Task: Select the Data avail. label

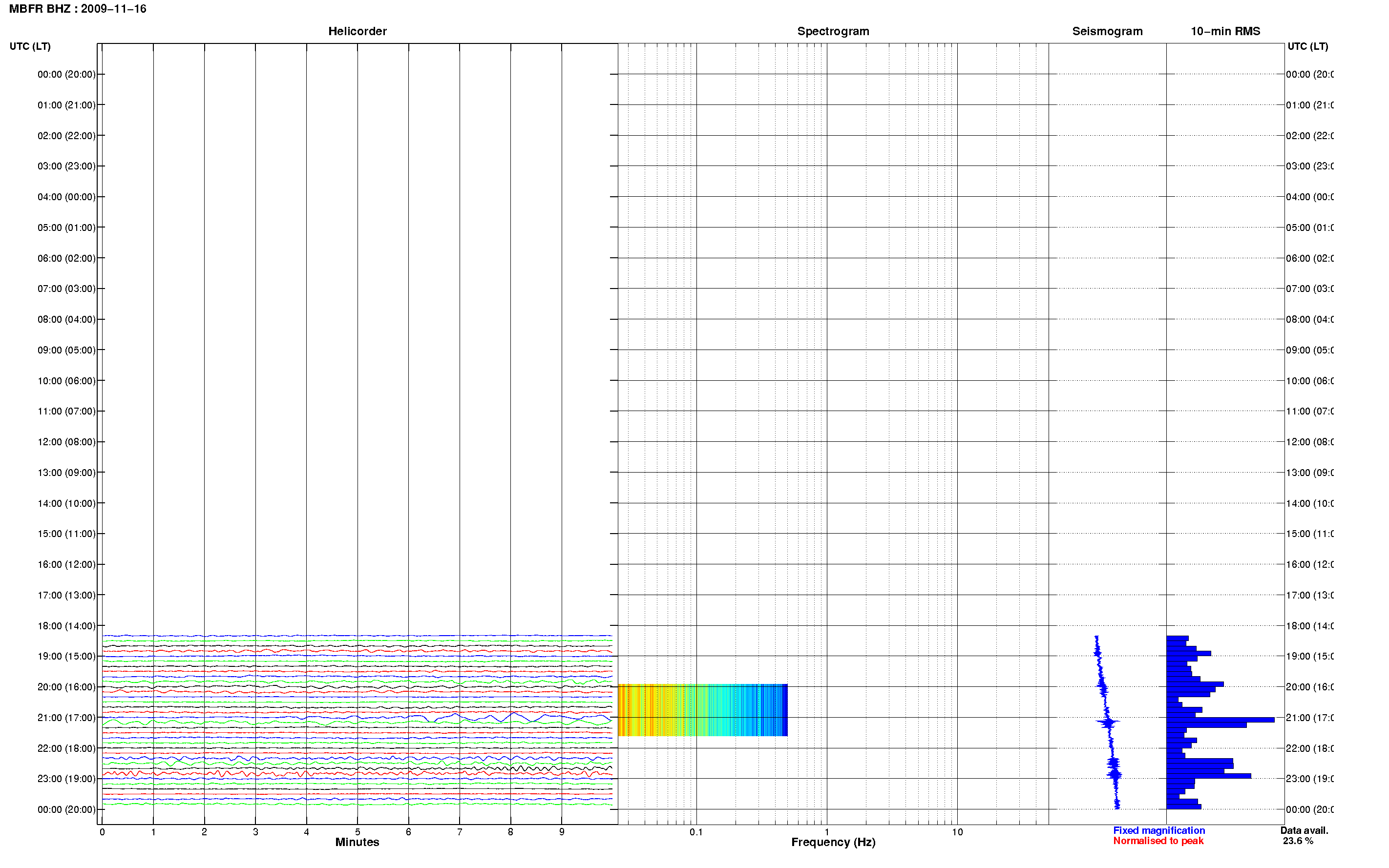Action: 1304,831
